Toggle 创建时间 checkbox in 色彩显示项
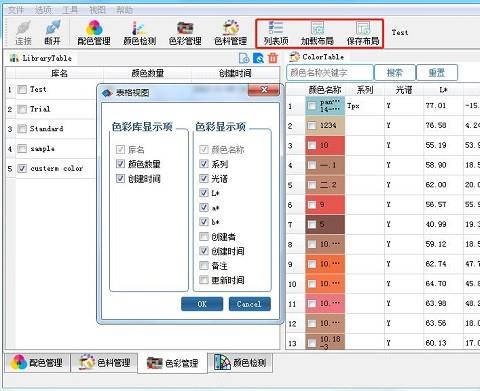480x391 pixels. (x=204, y=251)
